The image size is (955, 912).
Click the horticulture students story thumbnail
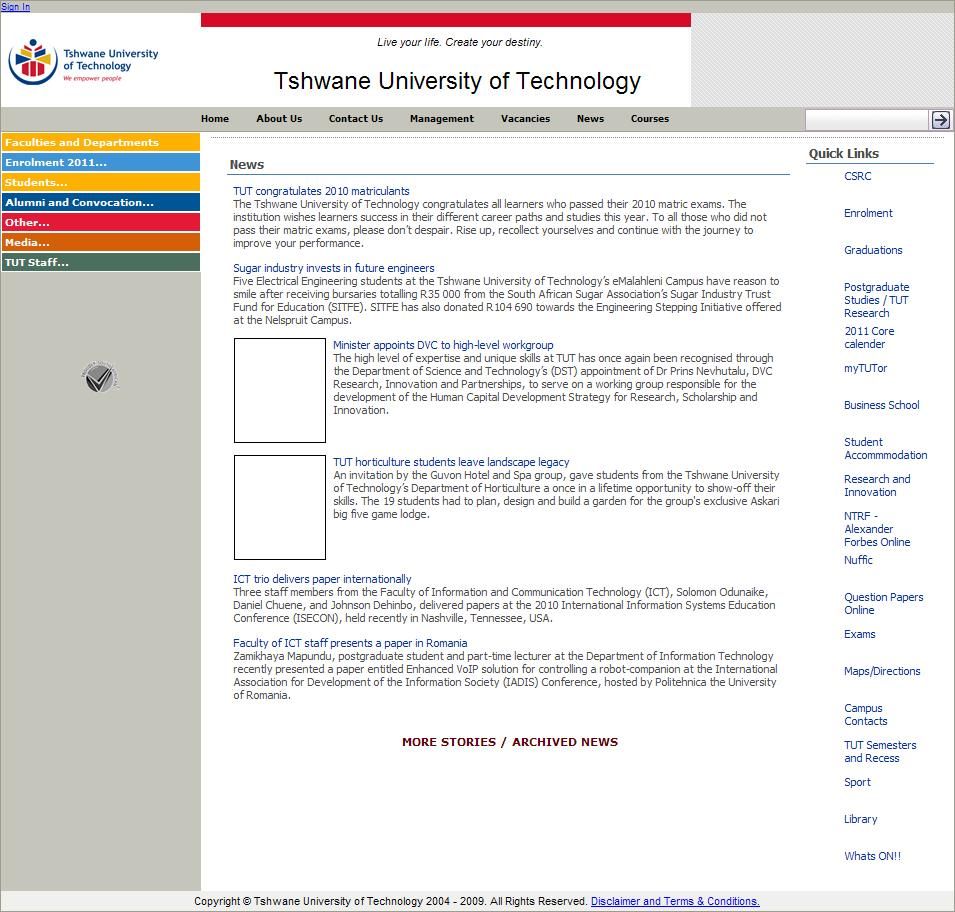pos(280,507)
